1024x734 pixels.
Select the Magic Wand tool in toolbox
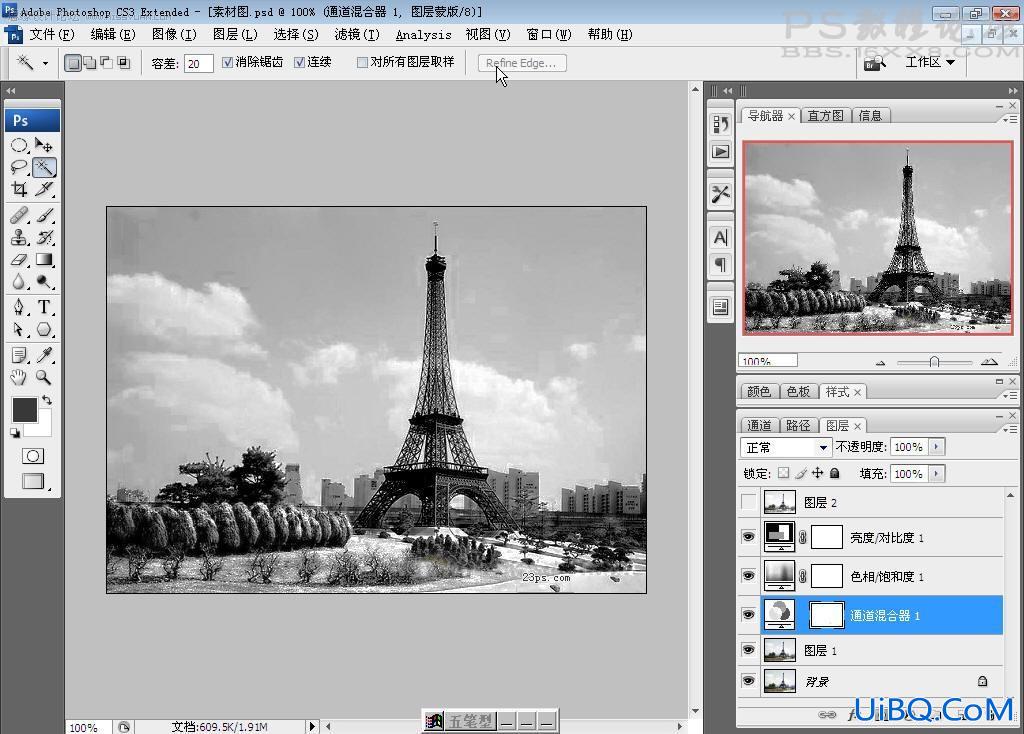(44, 167)
